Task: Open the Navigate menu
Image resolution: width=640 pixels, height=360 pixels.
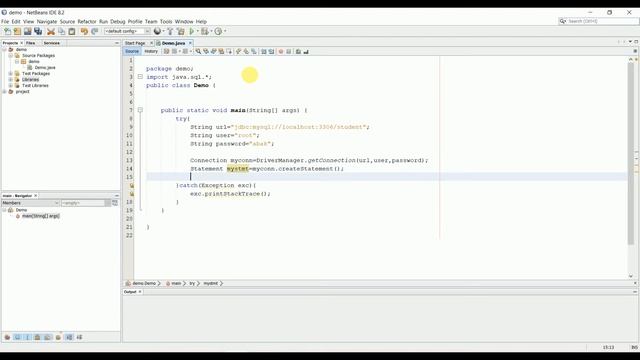Action: click(x=47, y=21)
